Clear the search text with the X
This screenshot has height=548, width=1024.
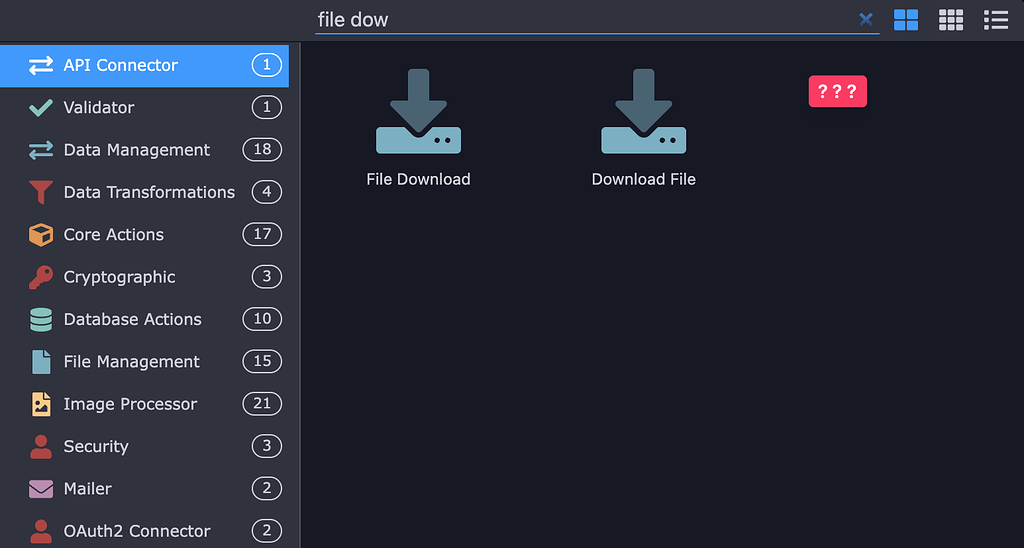(866, 20)
